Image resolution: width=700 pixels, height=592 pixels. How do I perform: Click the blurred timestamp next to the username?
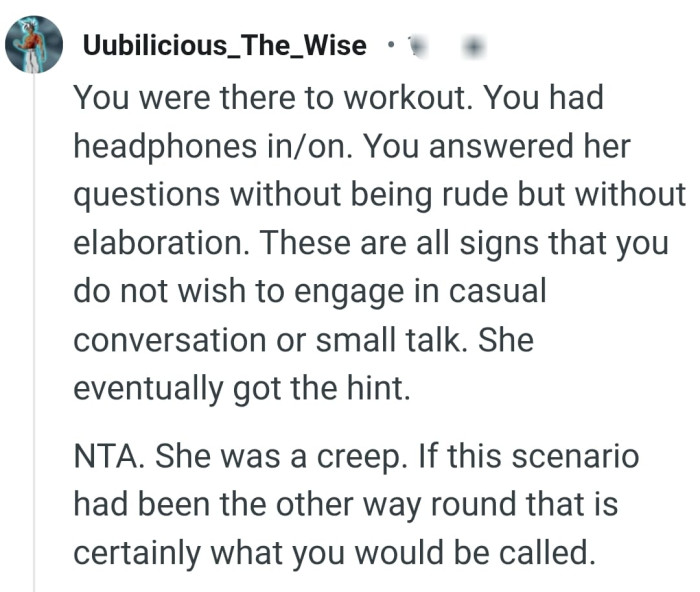click(x=418, y=46)
